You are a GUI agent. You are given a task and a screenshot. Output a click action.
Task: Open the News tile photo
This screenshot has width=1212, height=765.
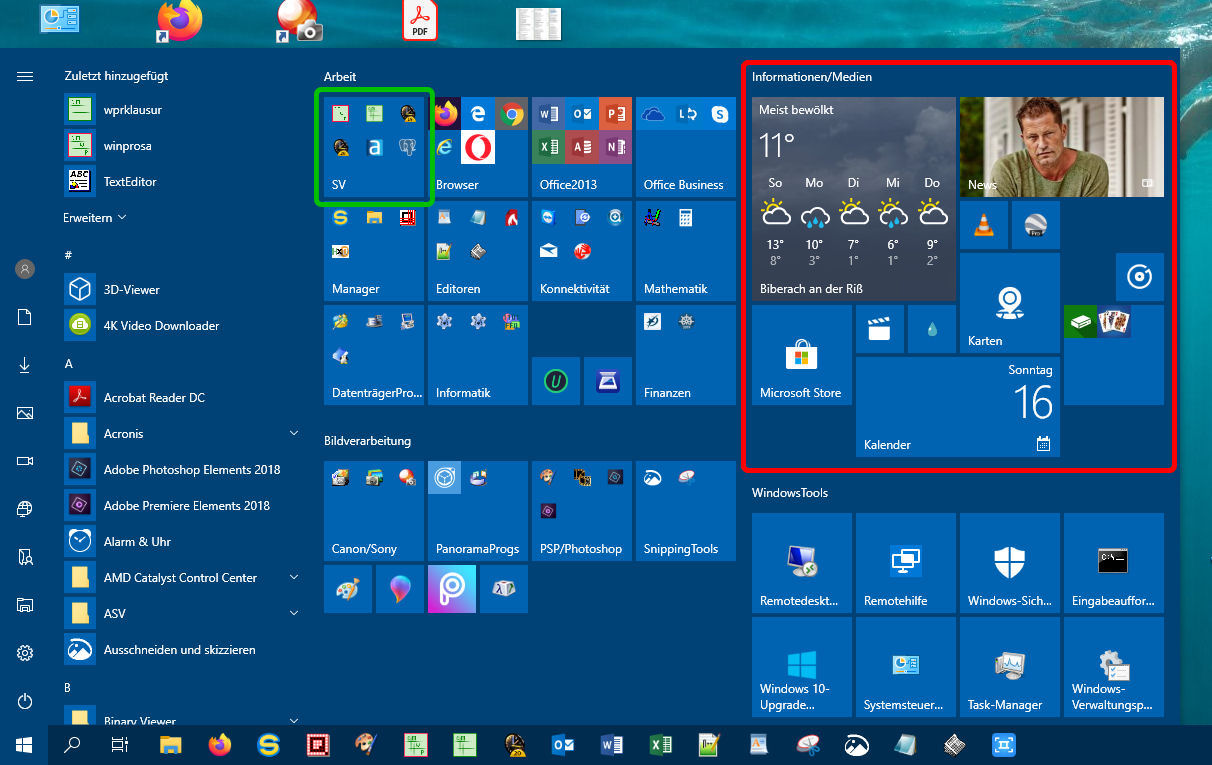pos(1061,147)
